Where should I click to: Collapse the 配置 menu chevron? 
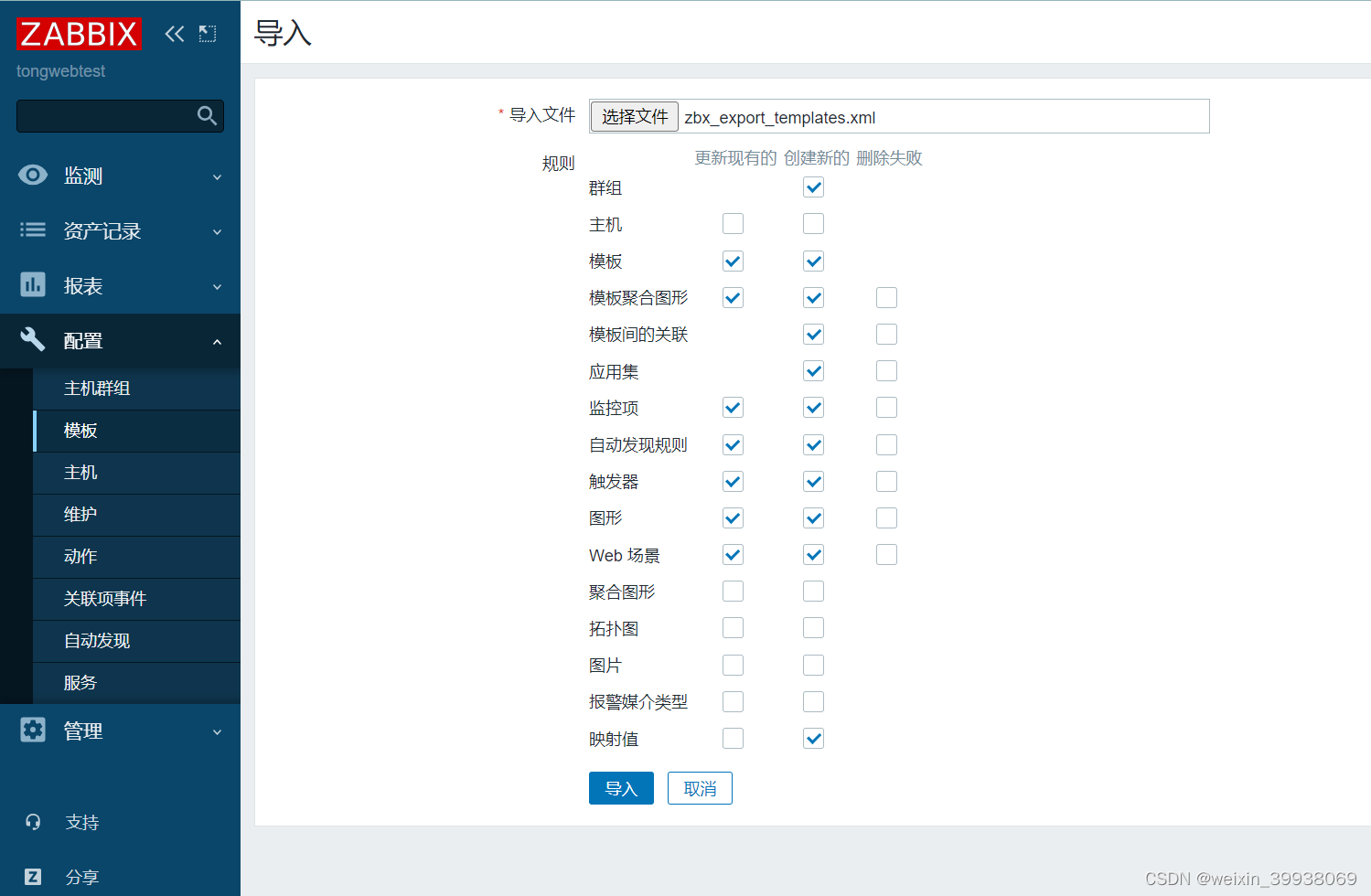[217, 341]
